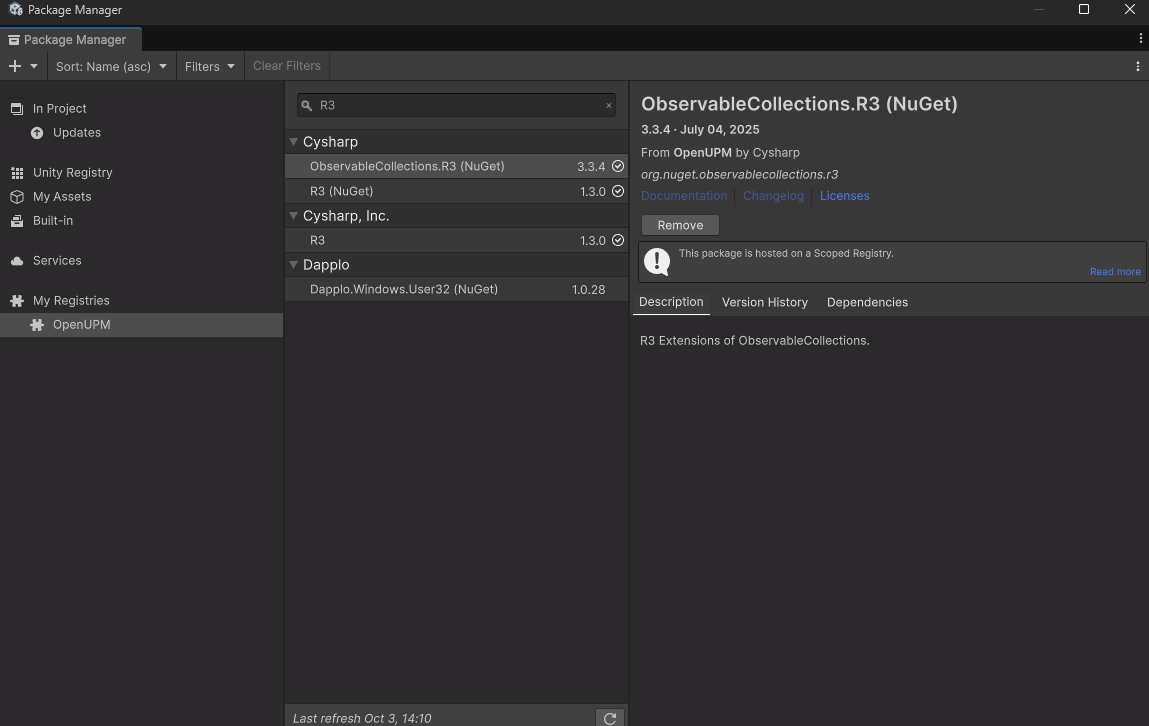
Task: Click the Services cloud icon
Action: [17, 261]
